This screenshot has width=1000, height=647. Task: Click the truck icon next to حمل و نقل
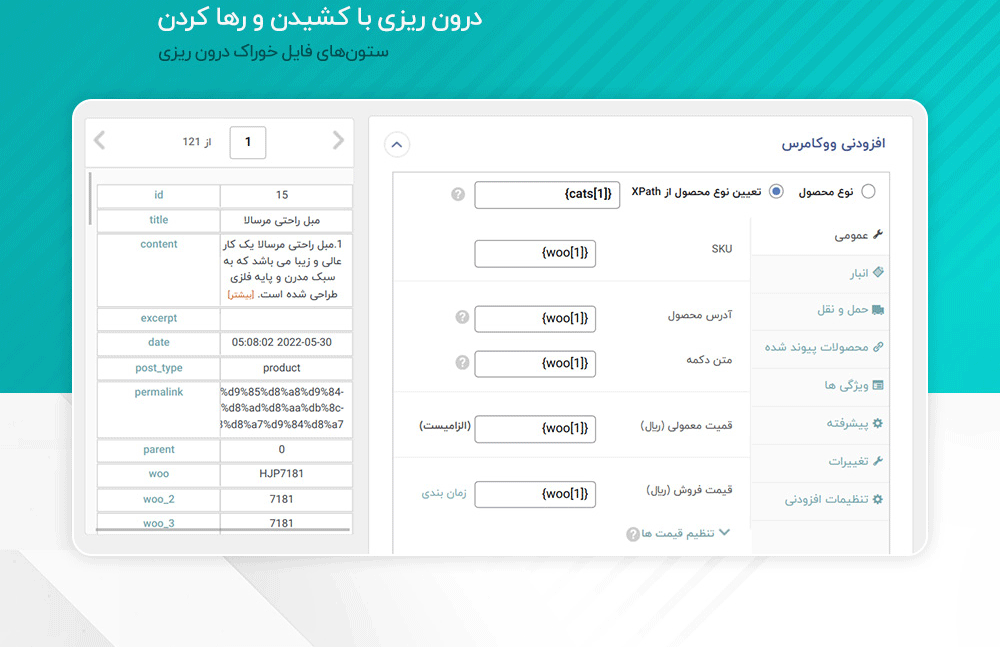tap(878, 310)
